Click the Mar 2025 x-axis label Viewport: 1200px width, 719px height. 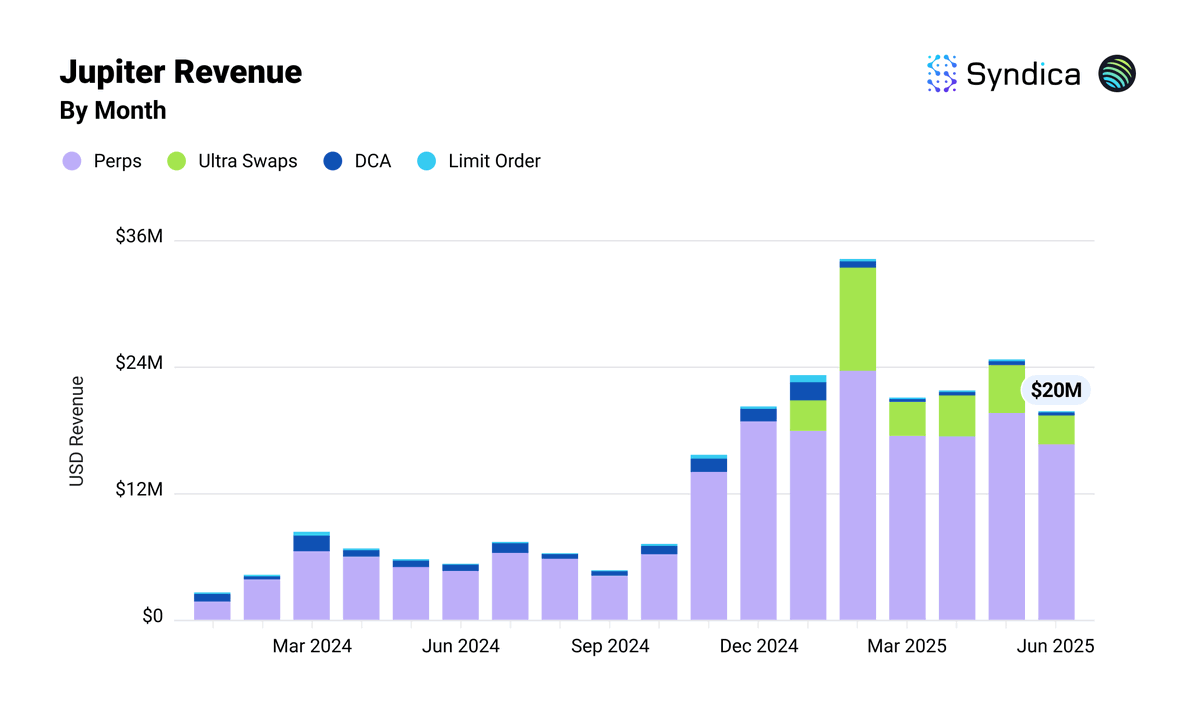(x=907, y=647)
